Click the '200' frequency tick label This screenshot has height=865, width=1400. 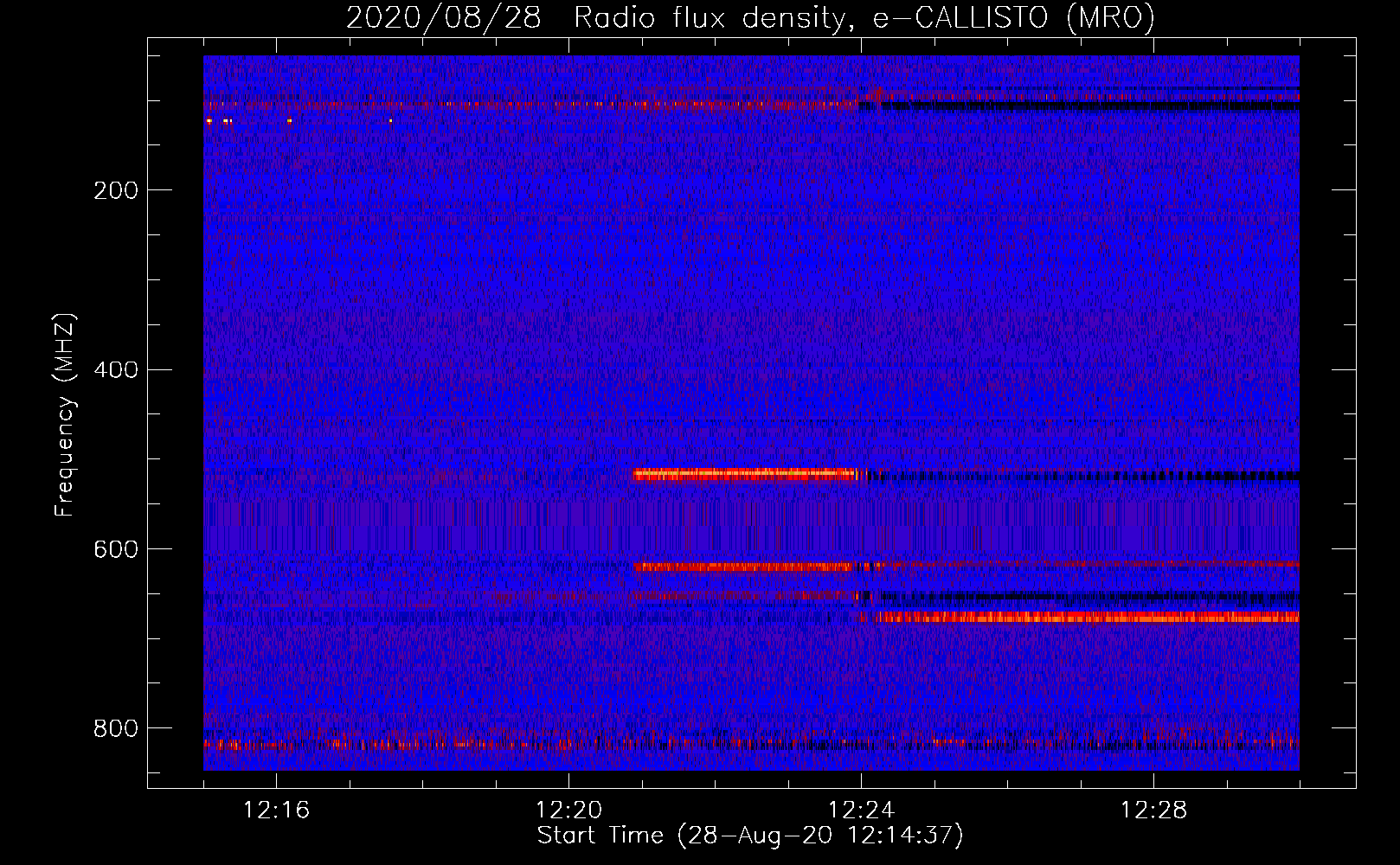click(115, 190)
